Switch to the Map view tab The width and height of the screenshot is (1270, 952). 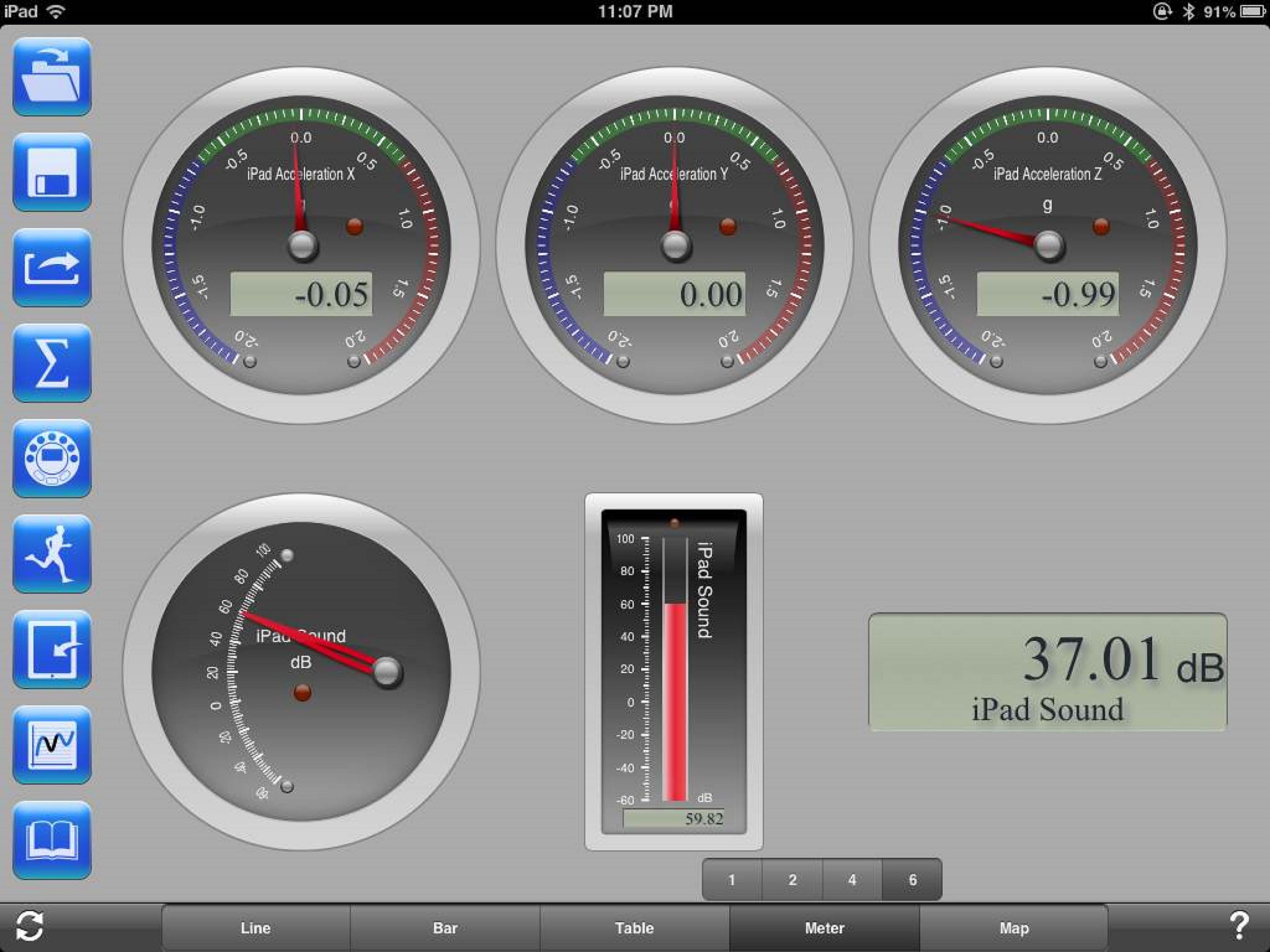1014,928
